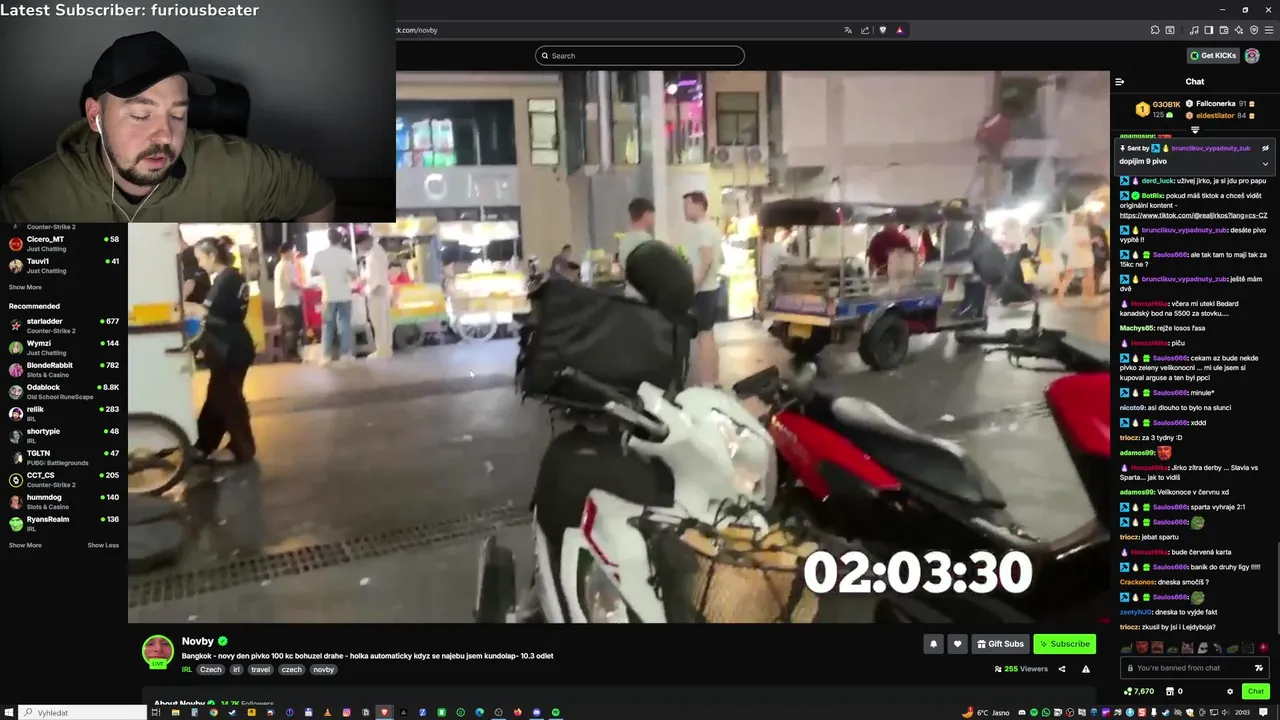1280x720 pixels.
Task: Hide the pinned message eye icon
Action: [1265, 148]
